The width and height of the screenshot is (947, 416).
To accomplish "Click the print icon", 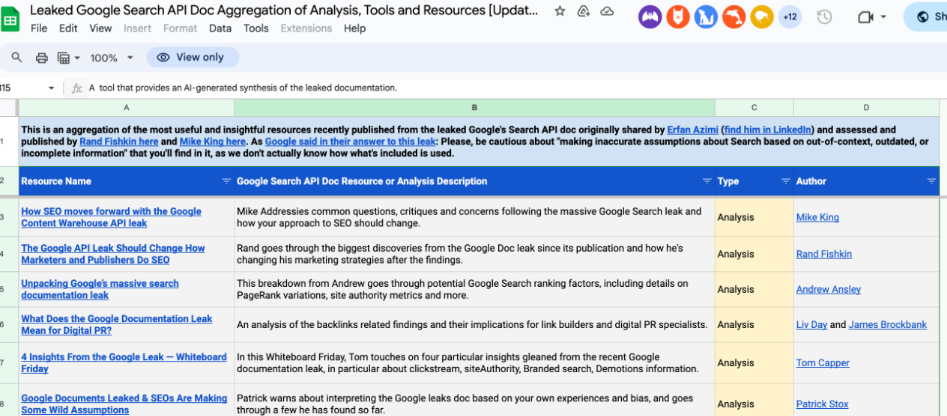I will tap(42, 58).
